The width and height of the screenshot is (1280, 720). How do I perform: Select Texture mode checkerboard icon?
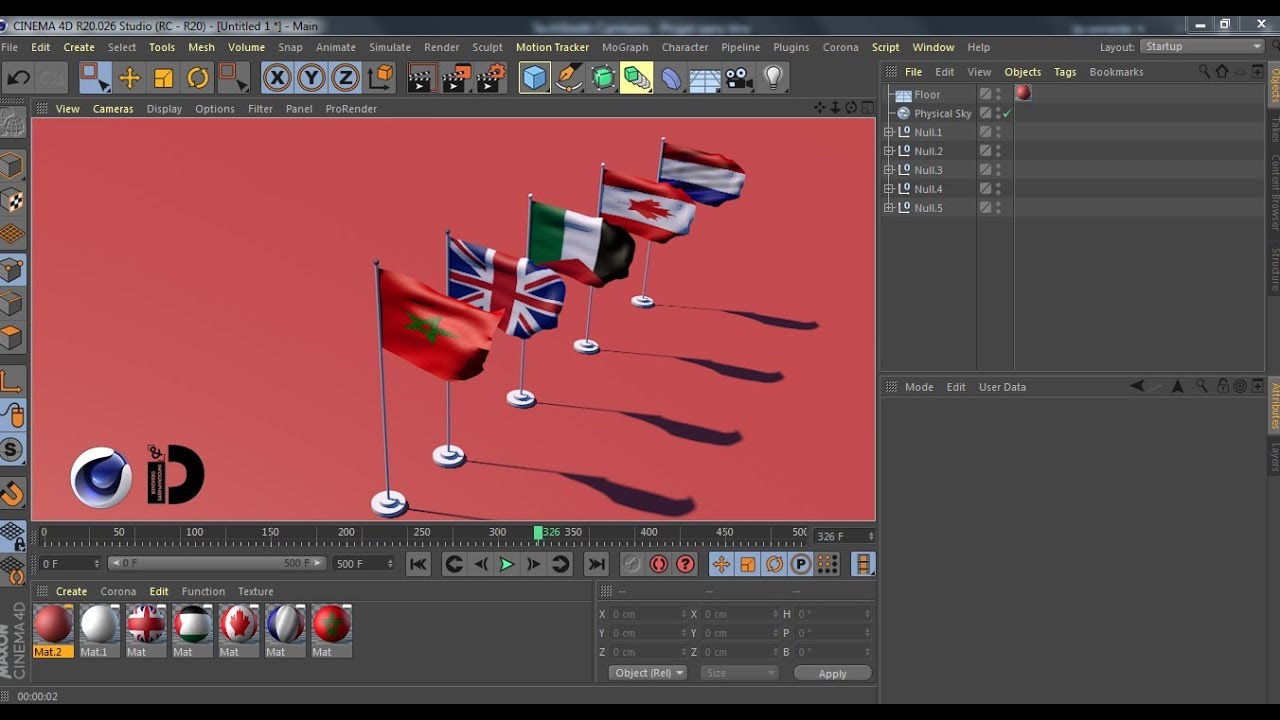tap(12, 200)
